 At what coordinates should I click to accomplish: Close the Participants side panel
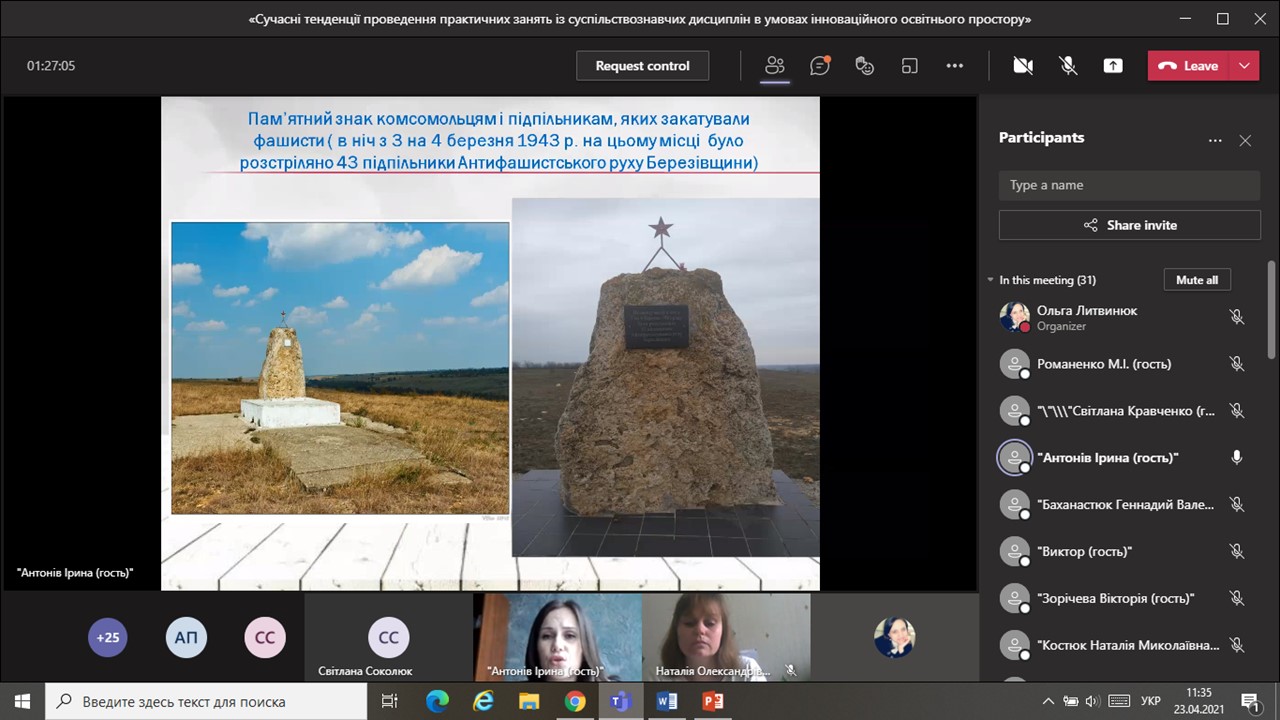1245,141
